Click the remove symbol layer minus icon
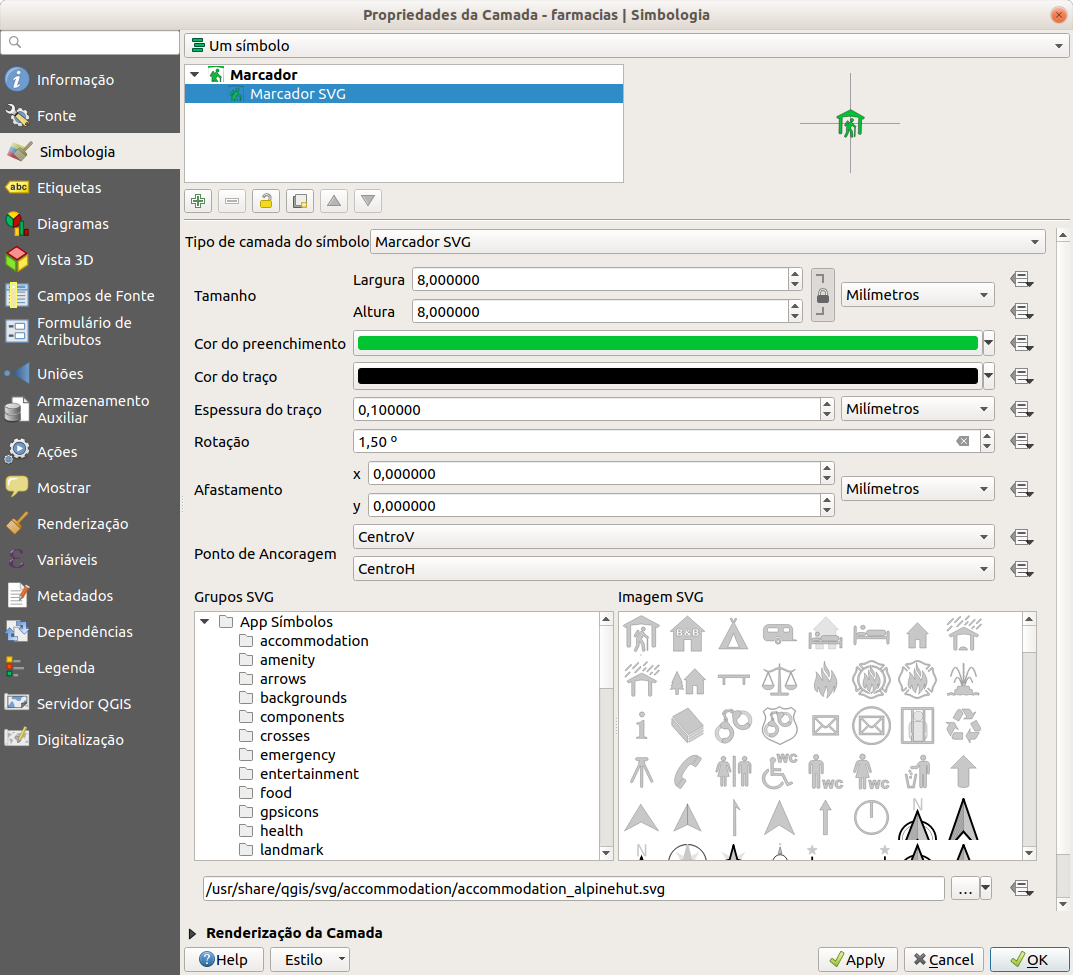 pos(232,201)
